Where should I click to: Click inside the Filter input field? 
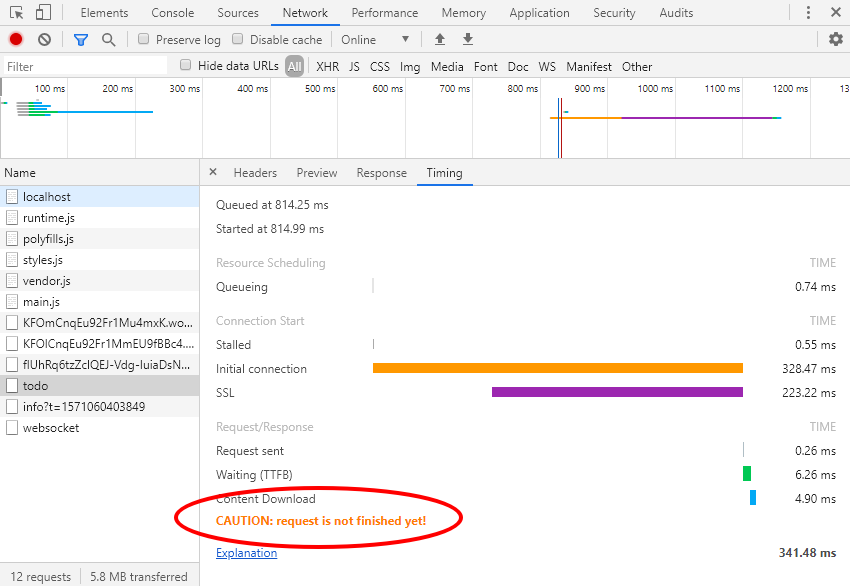pyautogui.click(x=80, y=66)
